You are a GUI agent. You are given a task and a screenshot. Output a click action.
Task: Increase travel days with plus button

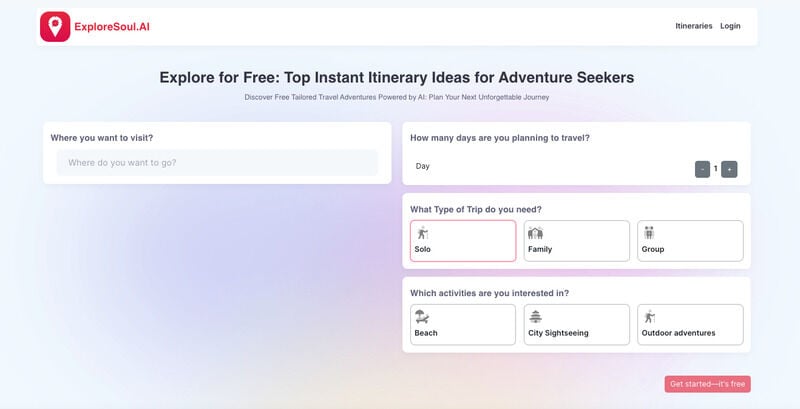coord(729,169)
